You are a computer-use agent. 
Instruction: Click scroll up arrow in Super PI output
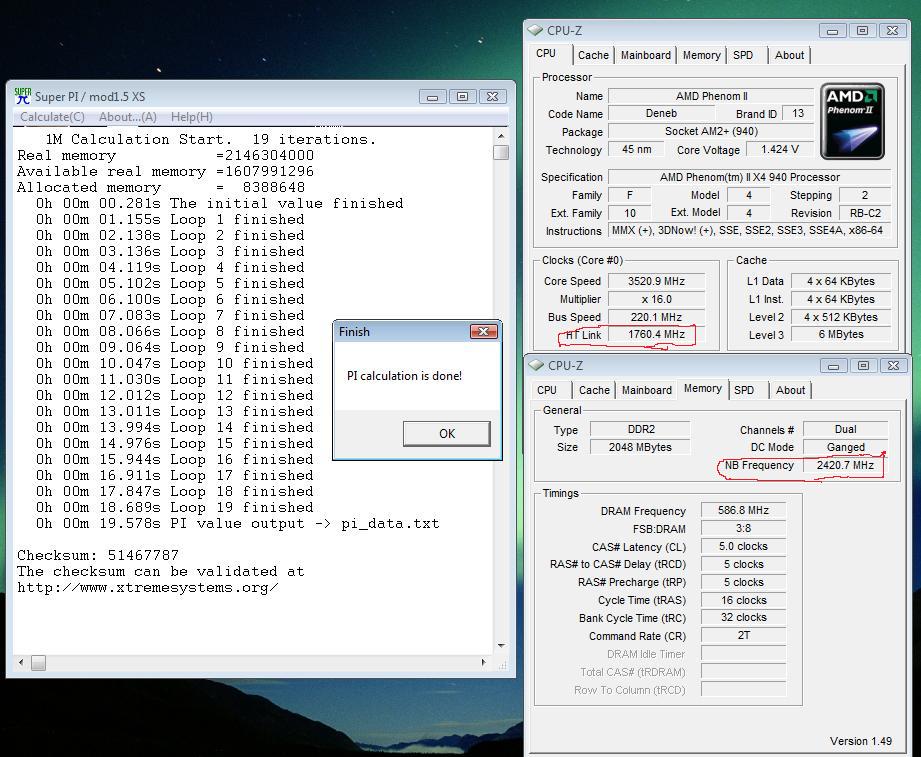click(501, 136)
